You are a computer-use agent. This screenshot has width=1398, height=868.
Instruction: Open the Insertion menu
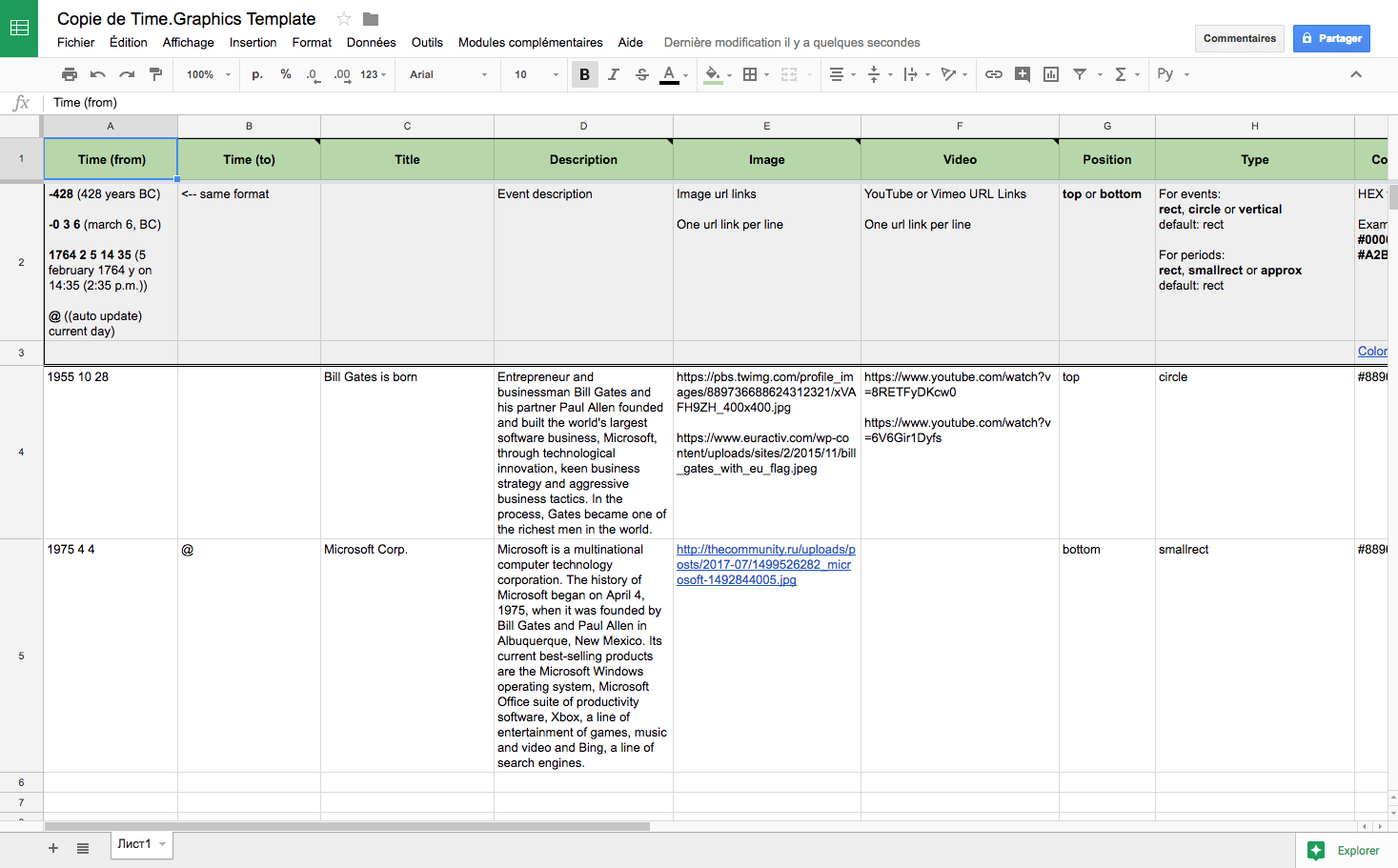pyautogui.click(x=253, y=42)
